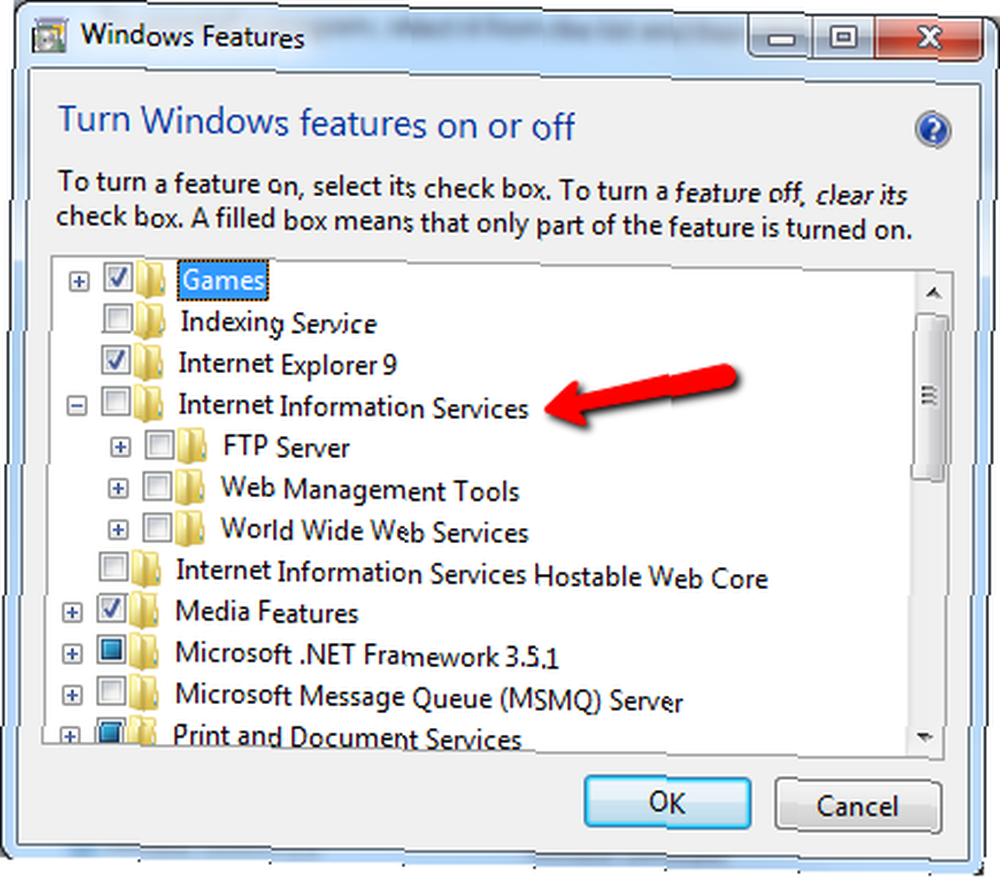
Task: Click the feature list scrollbar thumb
Action: [930, 397]
